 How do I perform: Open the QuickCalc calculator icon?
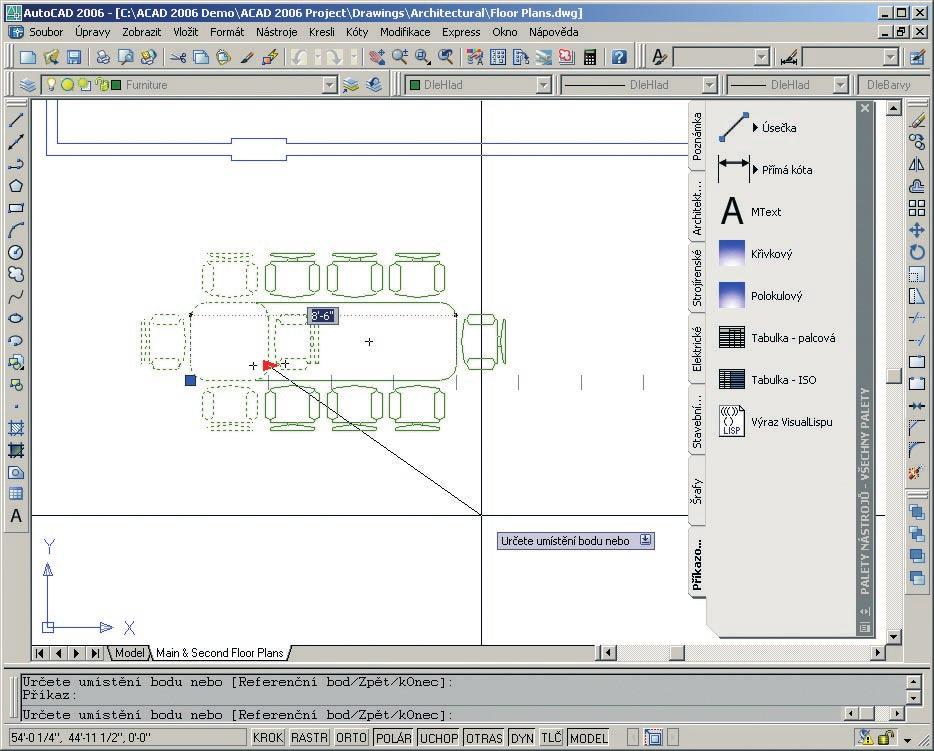[590, 57]
